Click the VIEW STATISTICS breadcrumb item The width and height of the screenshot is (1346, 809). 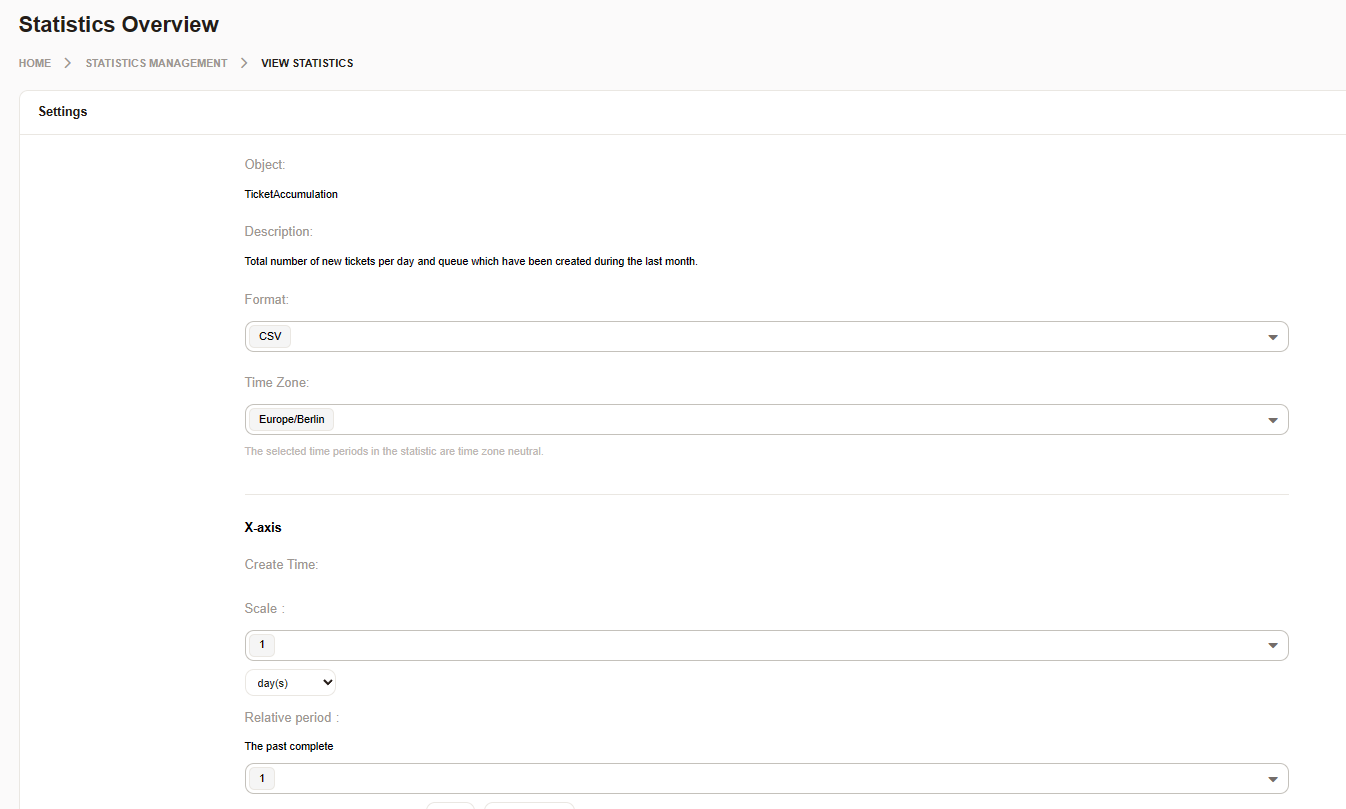pyautogui.click(x=307, y=63)
